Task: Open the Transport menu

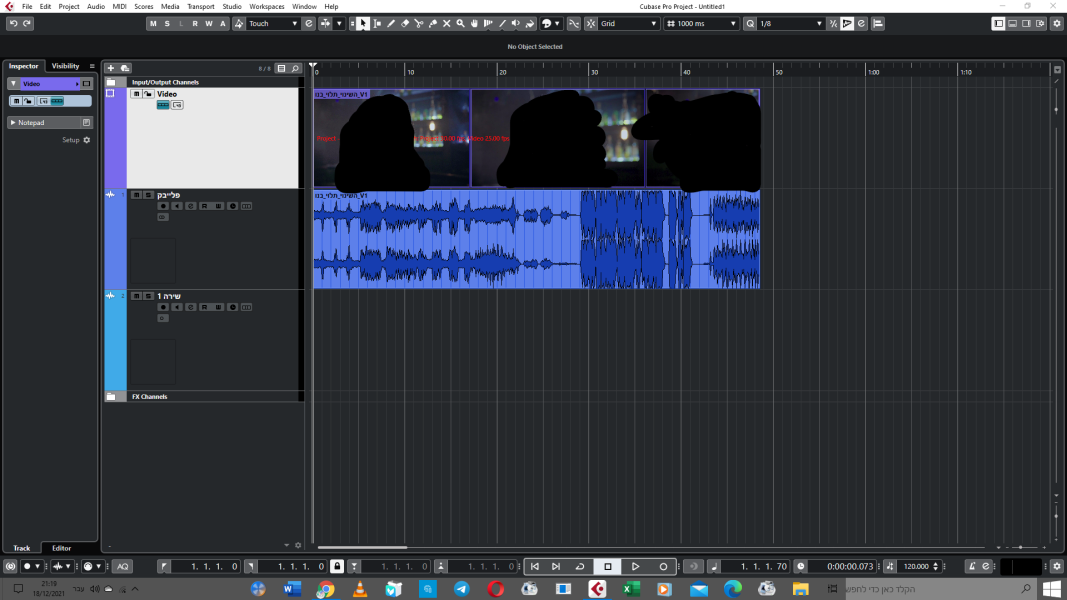Action: tap(200, 6)
